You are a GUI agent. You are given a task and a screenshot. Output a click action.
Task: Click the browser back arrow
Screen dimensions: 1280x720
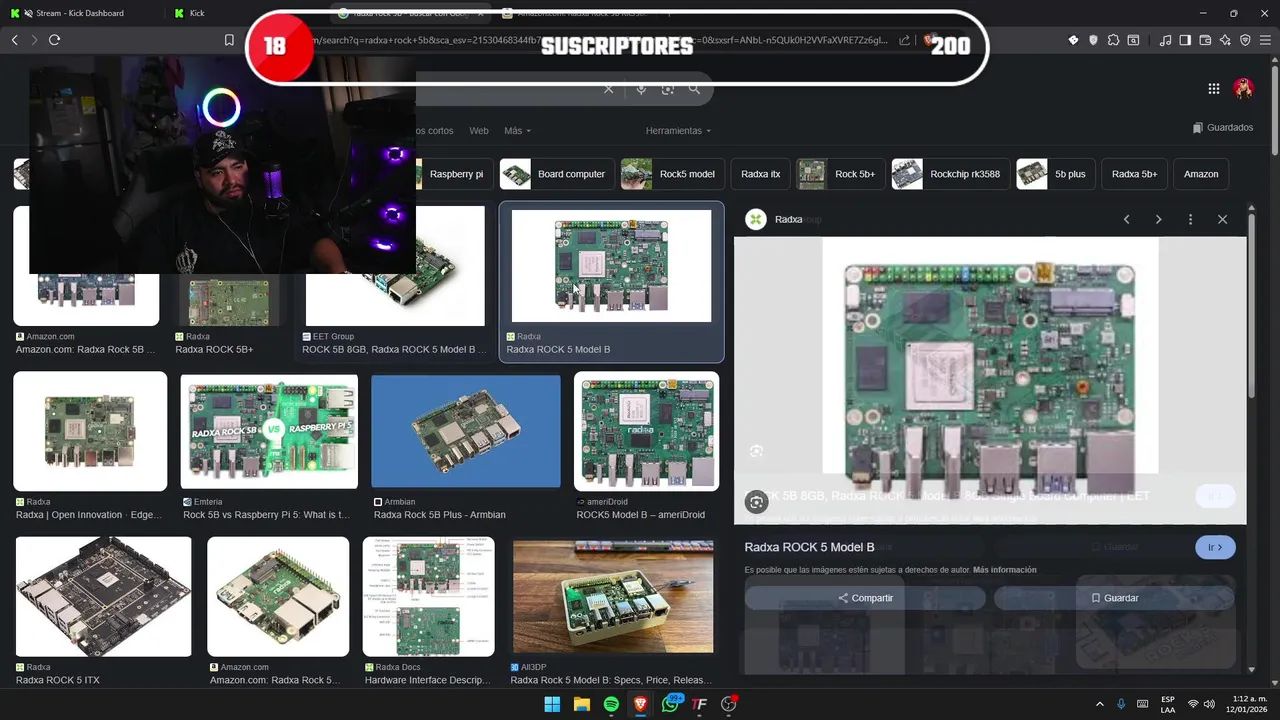click(14, 40)
